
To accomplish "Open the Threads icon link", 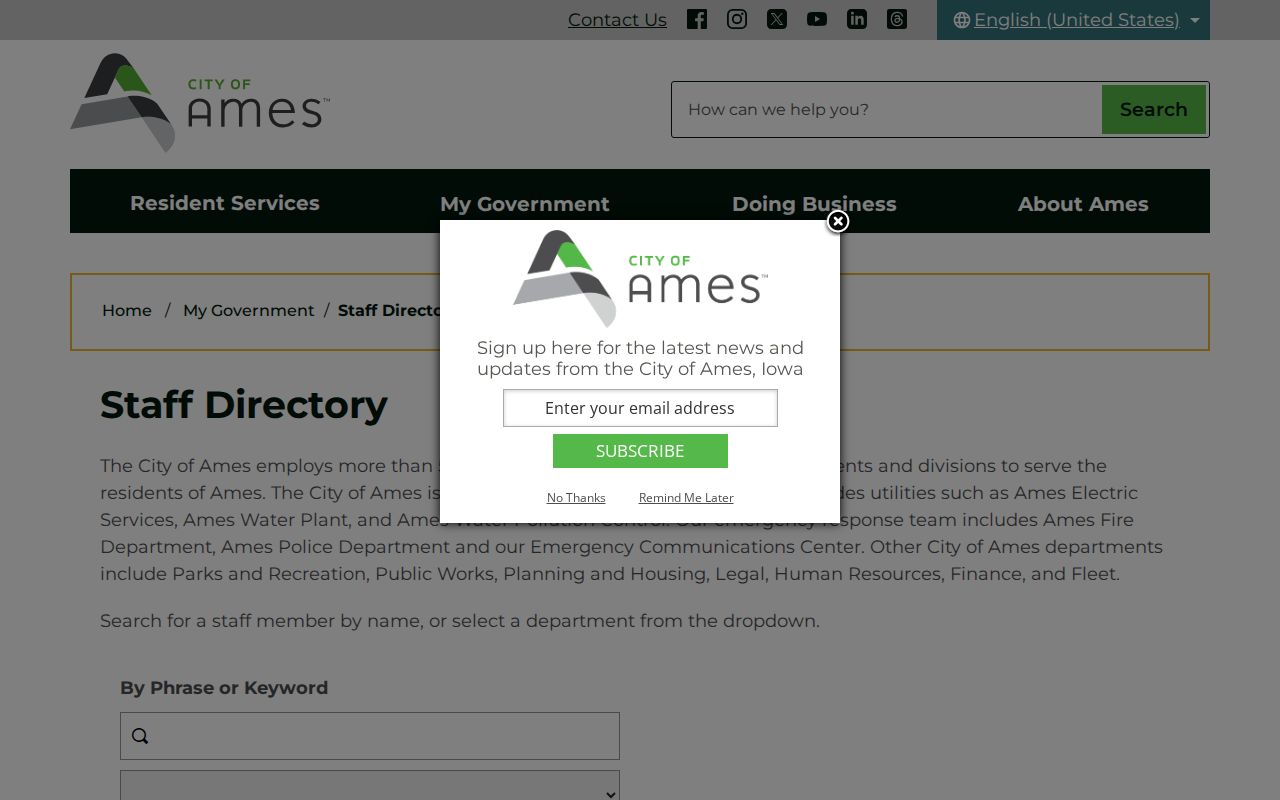I will [x=897, y=19].
